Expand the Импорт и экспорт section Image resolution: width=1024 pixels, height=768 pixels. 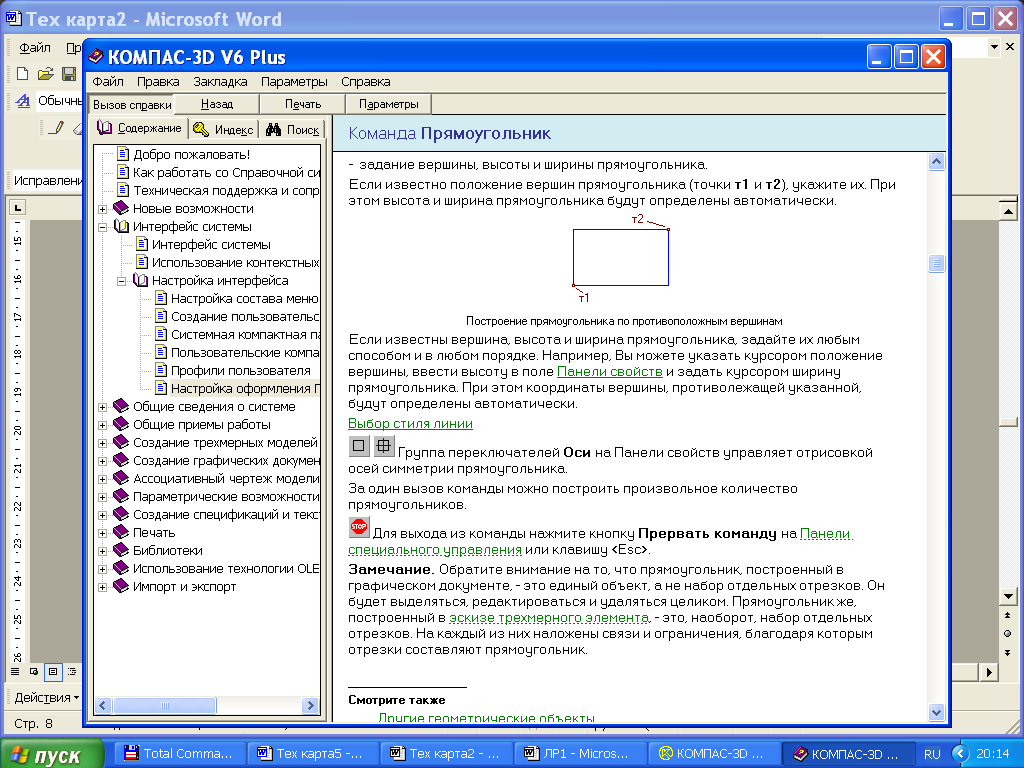[x=103, y=587]
